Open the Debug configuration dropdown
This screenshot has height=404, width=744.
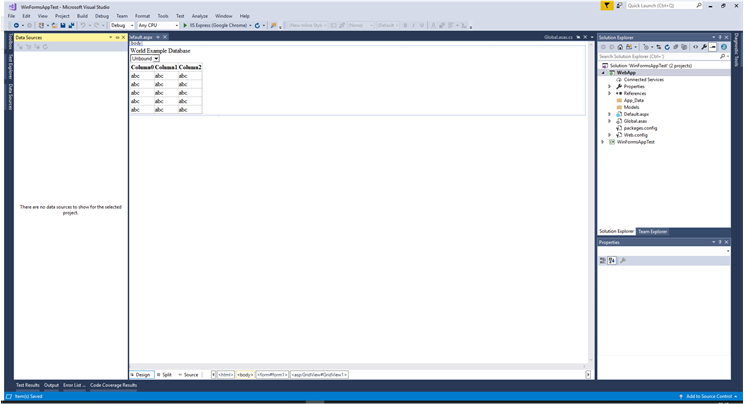point(121,26)
